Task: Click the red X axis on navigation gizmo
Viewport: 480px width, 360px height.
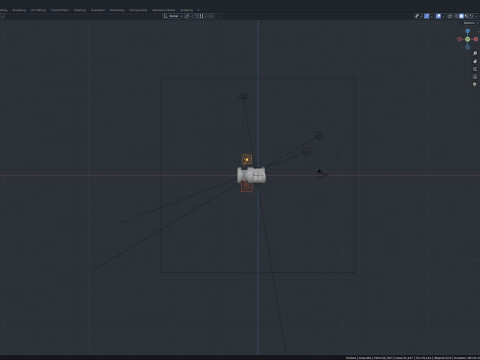Action: (476, 39)
